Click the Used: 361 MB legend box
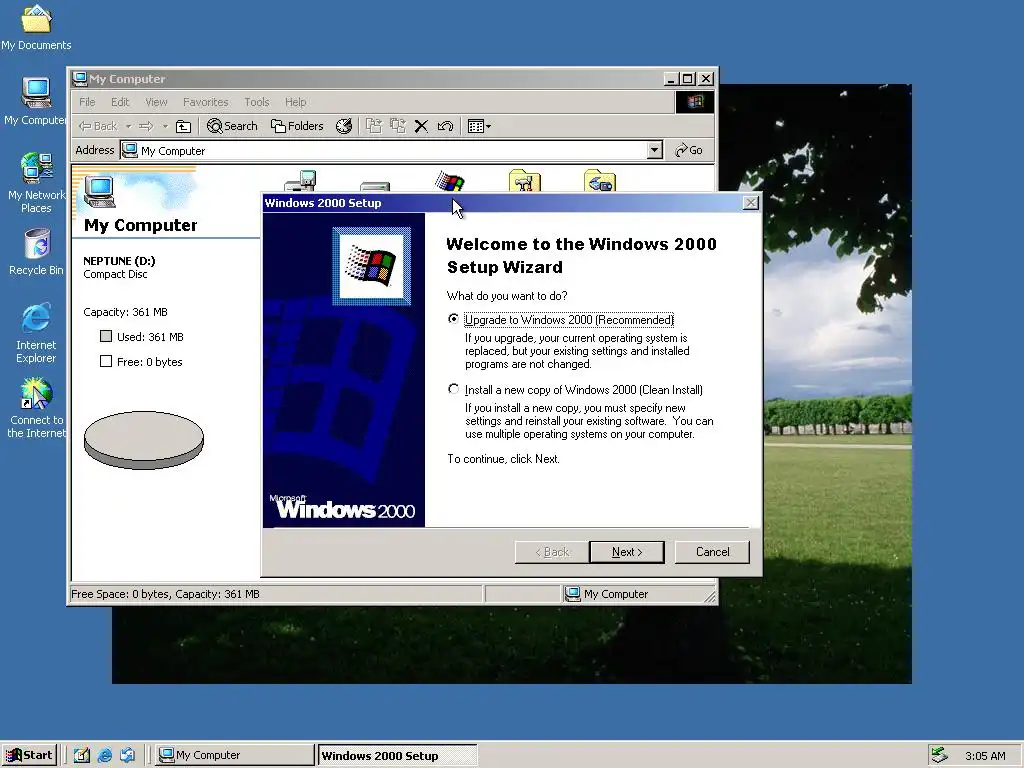Viewport: 1024px width, 768px height. coord(106,336)
